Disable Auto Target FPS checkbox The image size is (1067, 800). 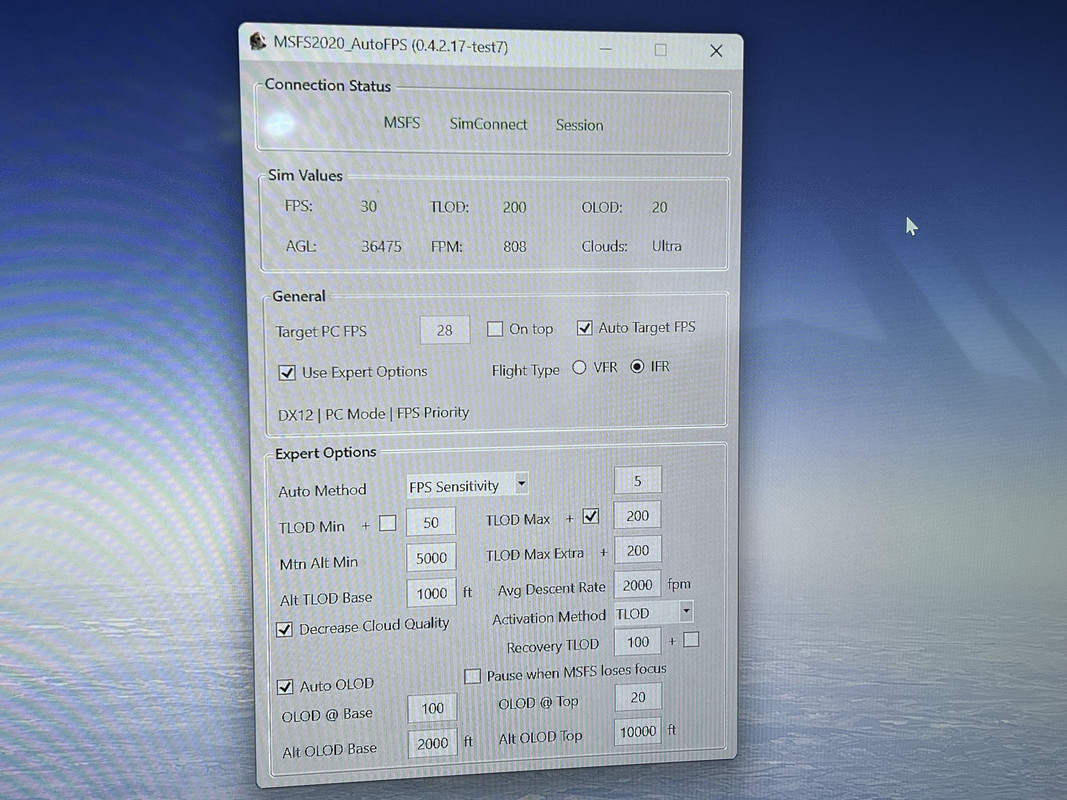tap(584, 328)
